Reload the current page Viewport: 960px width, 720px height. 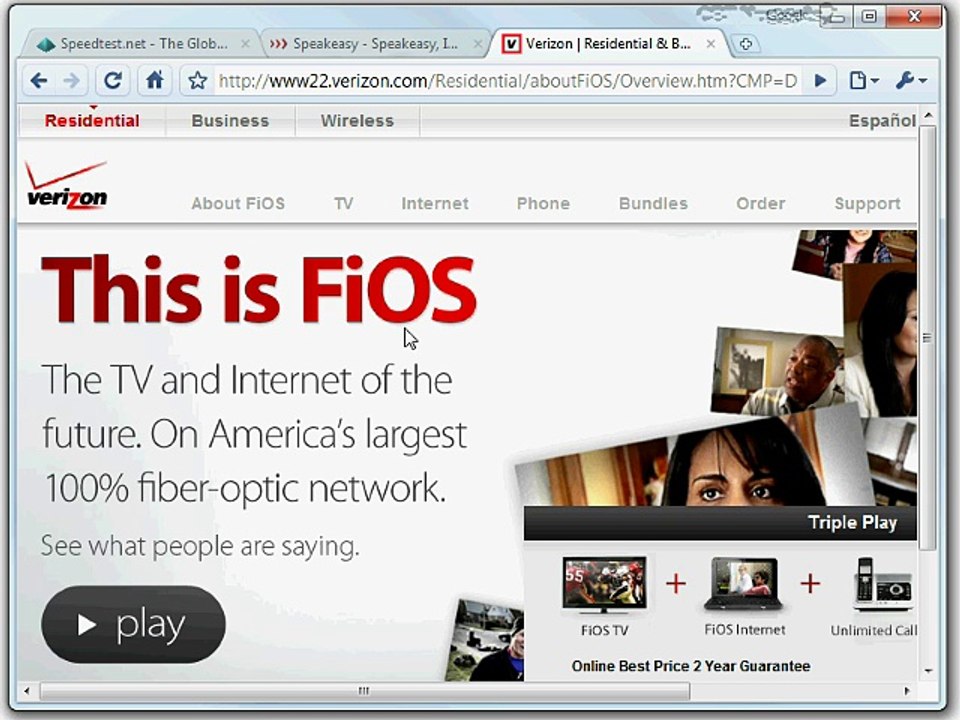point(113,80)
